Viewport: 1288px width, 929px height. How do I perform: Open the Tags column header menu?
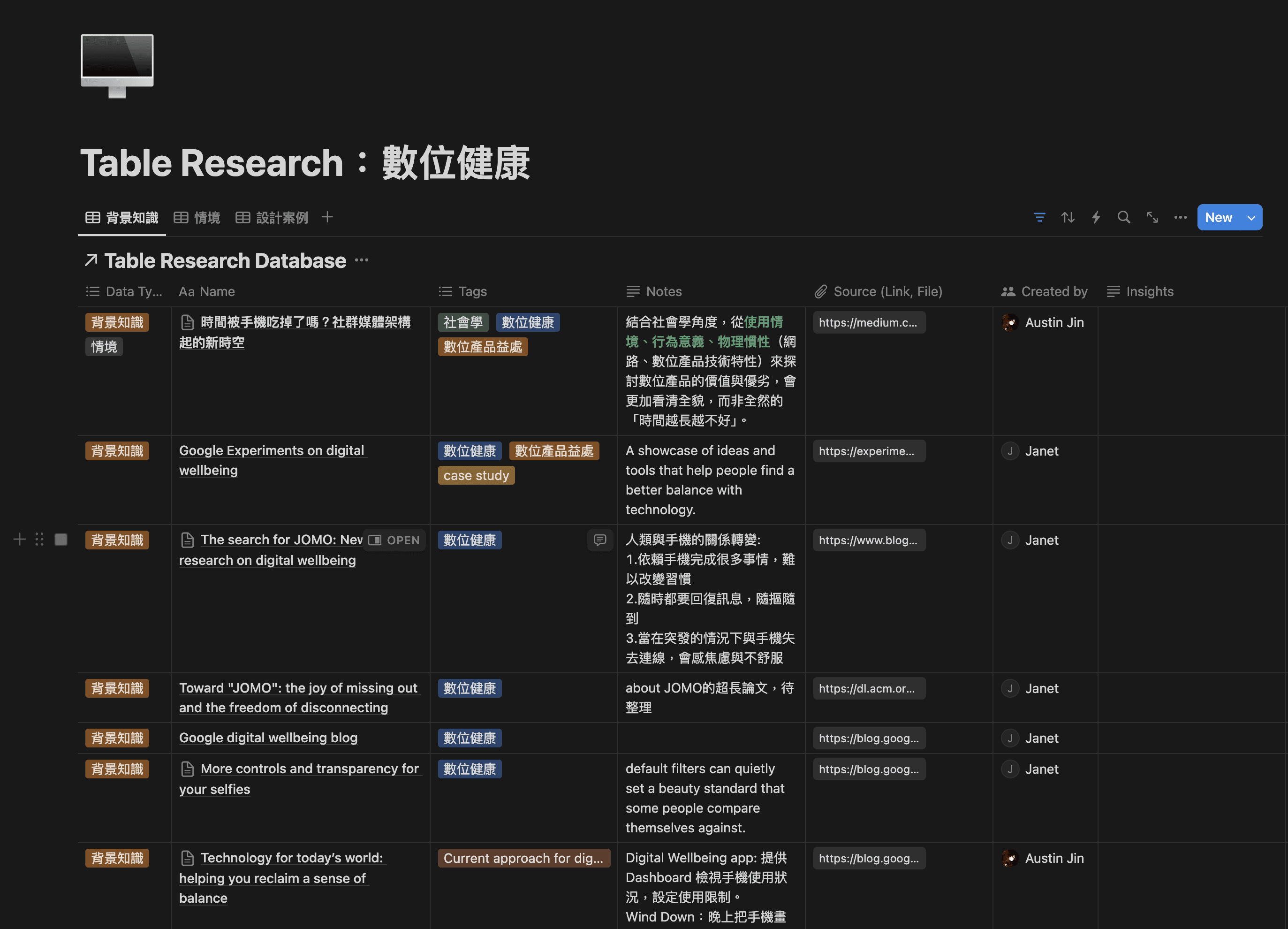click(471, 291)
